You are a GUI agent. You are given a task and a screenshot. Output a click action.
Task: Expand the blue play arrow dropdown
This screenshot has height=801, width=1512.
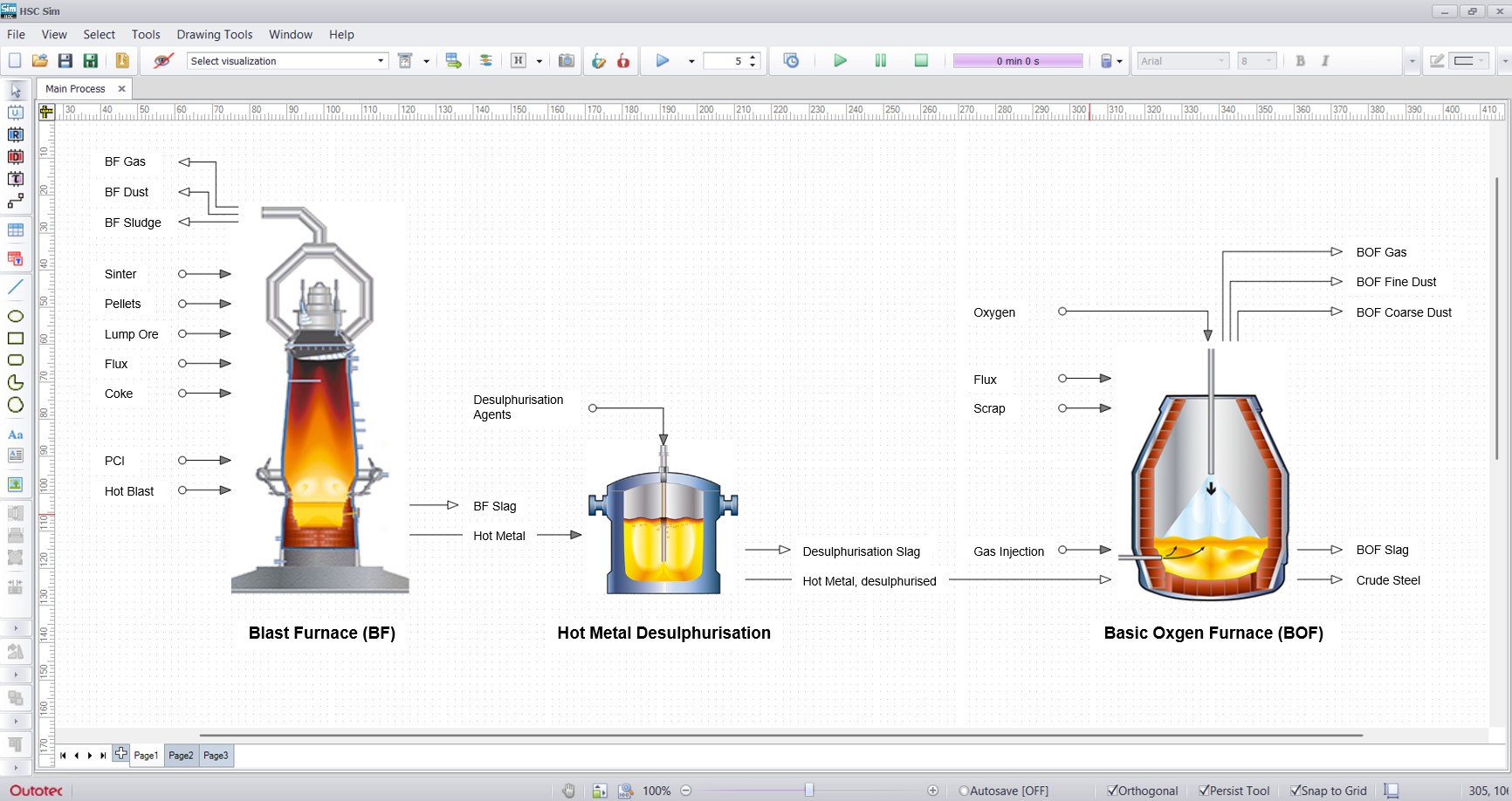click(691, 61)
